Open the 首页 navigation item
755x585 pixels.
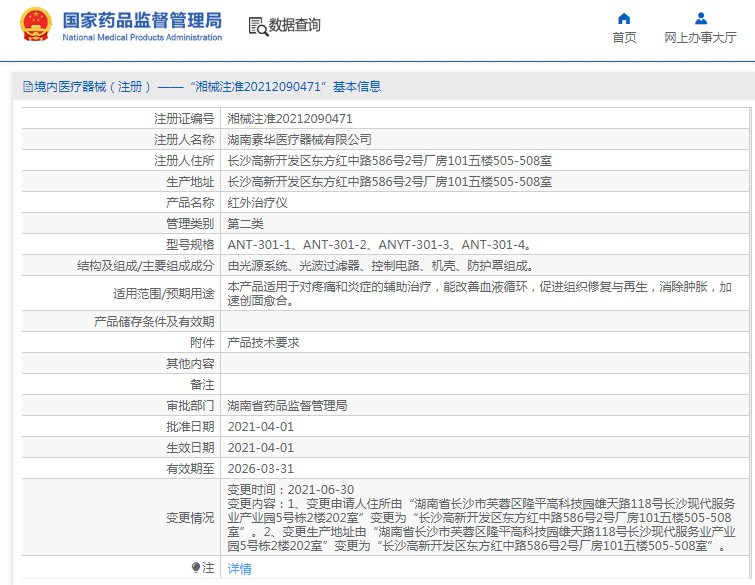(624, 37)
